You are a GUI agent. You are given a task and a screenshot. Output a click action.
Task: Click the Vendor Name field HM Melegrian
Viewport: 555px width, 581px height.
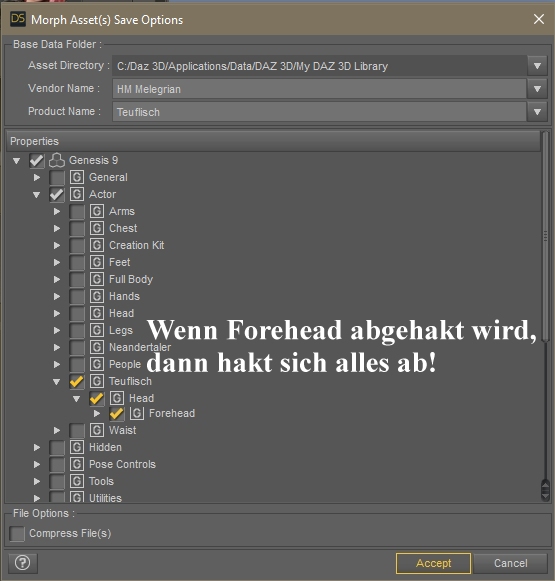click(319, 89)
